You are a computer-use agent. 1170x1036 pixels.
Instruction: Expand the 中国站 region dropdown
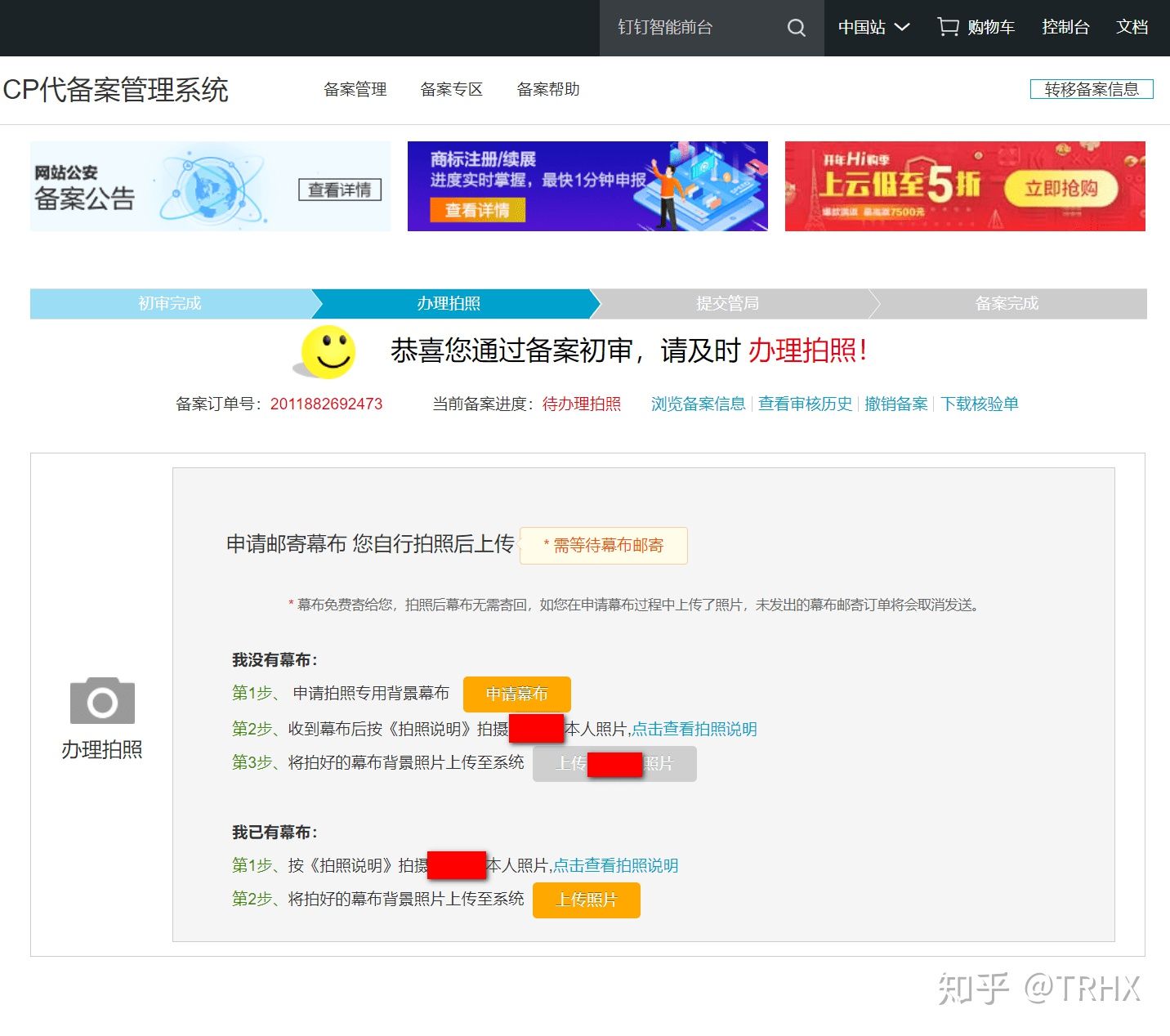tap(873, 28)
